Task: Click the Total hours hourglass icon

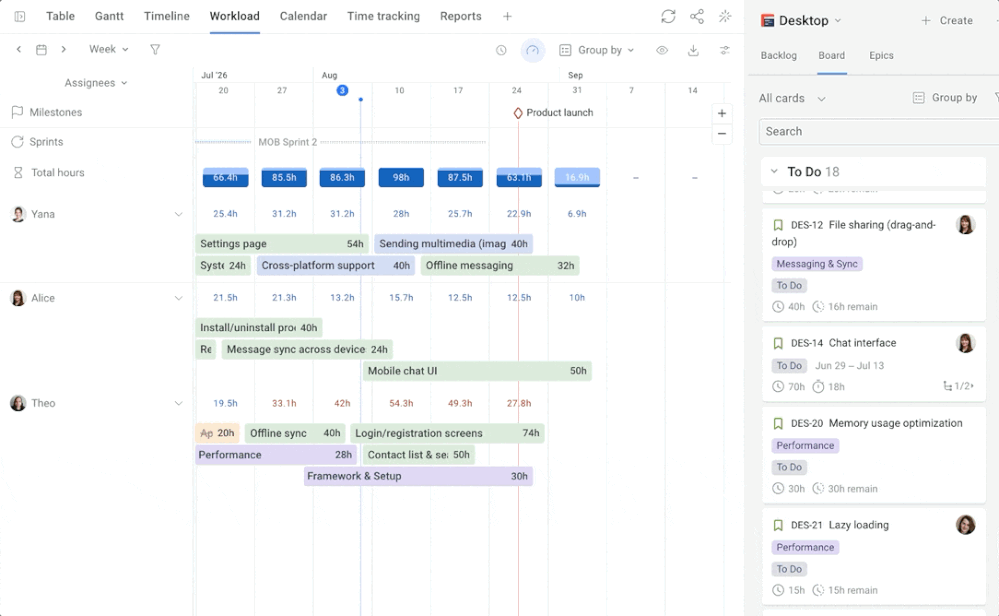Action: [18, 172]
